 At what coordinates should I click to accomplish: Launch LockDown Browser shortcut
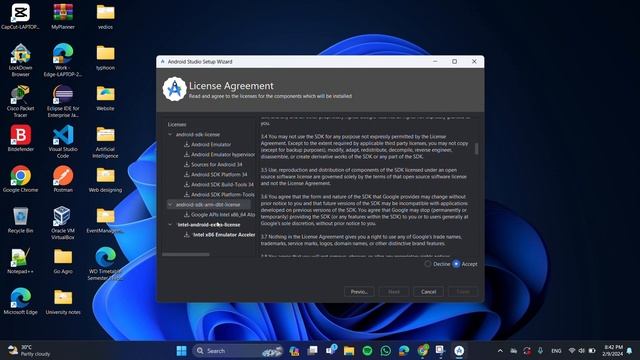point(20,60)
